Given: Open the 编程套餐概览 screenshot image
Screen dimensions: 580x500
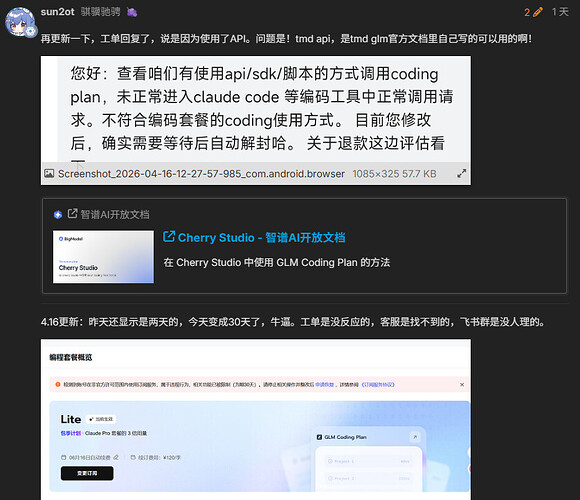Looking at the screenshot, I should [256, 419].
